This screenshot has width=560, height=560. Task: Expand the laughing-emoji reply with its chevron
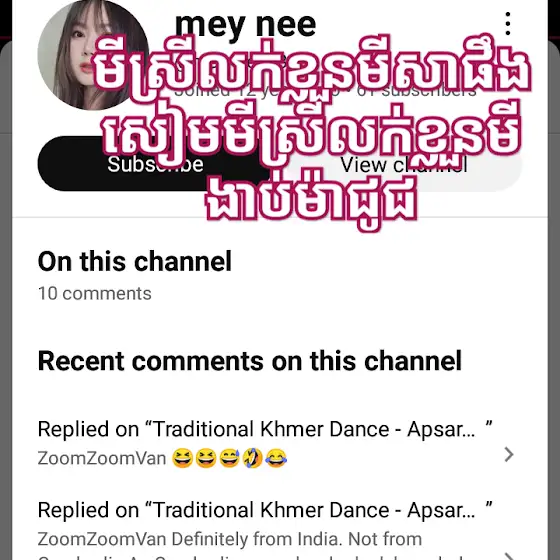509,455
